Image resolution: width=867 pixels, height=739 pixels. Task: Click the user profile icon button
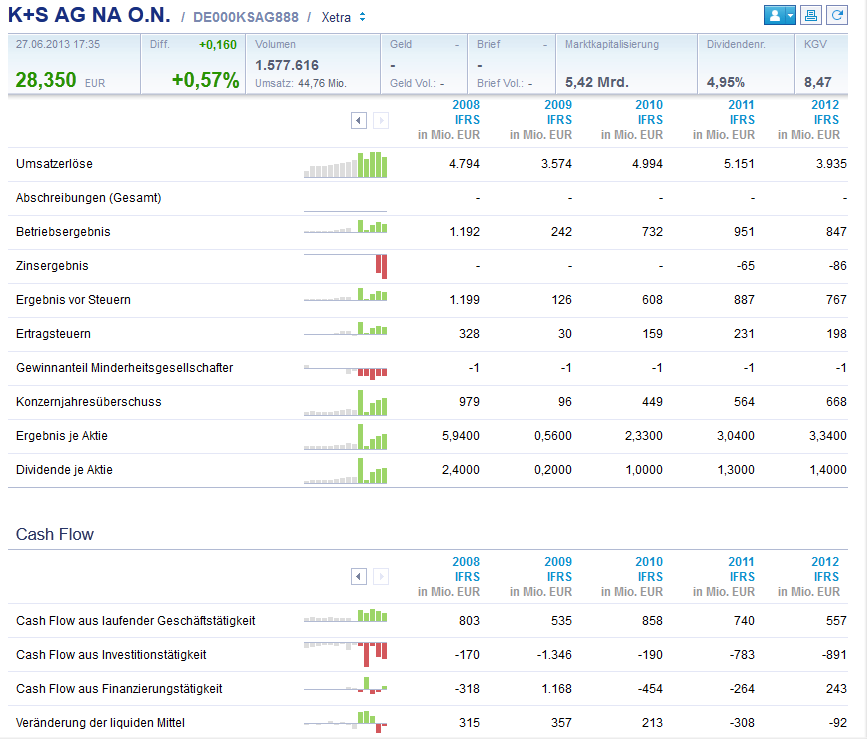[775, 15]
